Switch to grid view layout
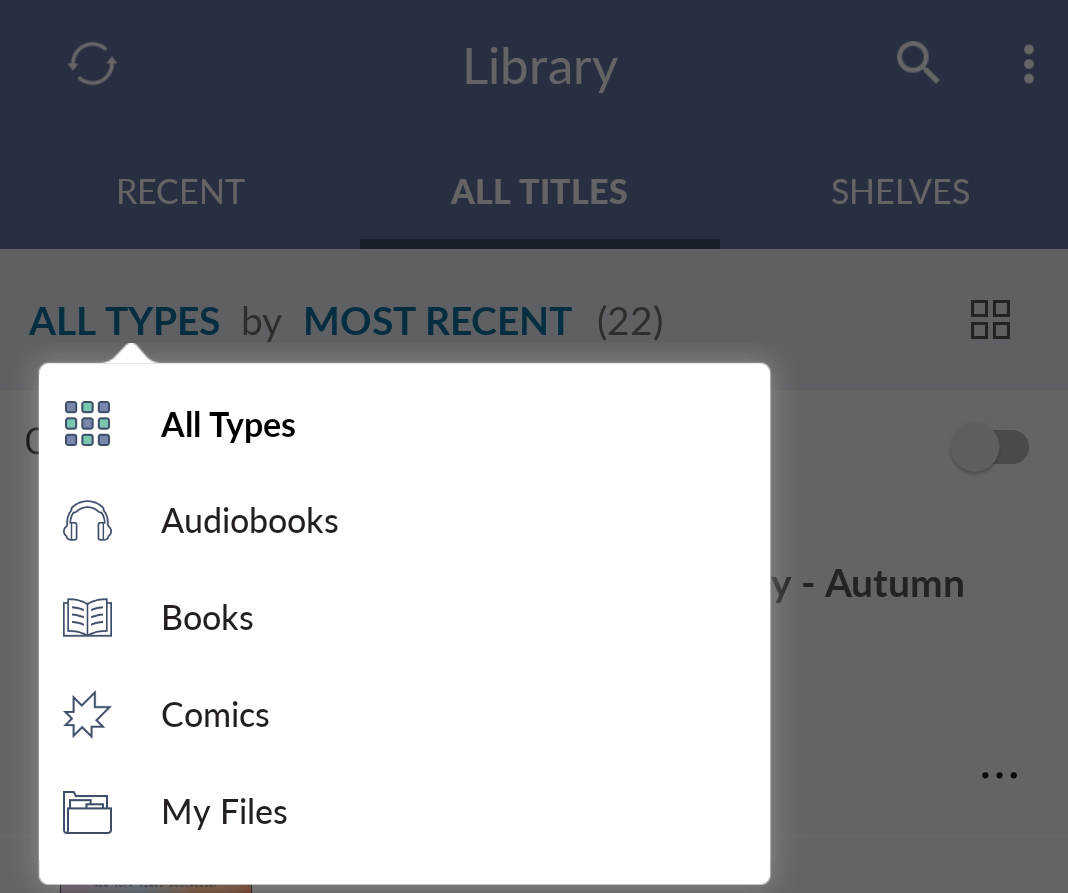The image size is (1068, 893). 990,320
